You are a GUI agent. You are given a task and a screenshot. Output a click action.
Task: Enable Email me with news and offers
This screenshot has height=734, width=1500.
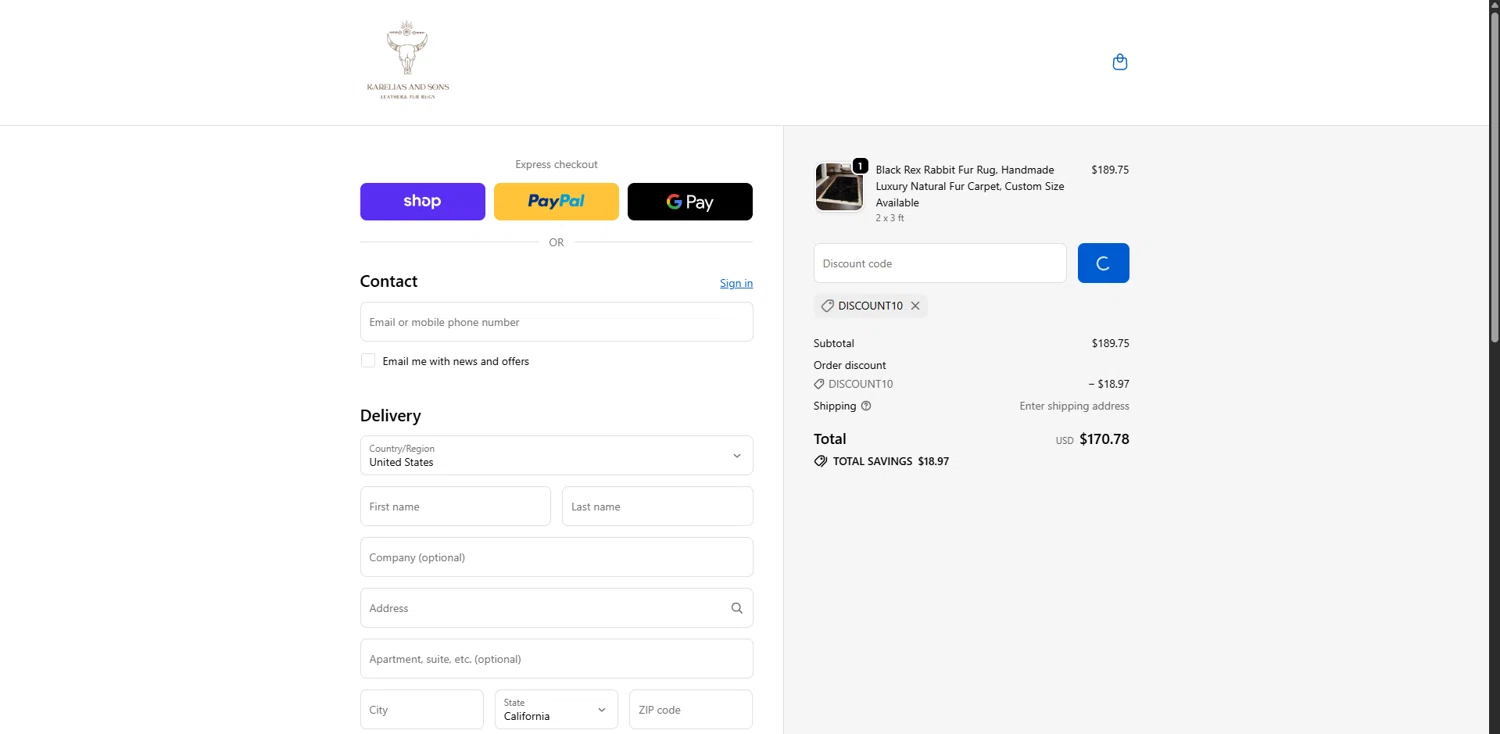point(368,361)
